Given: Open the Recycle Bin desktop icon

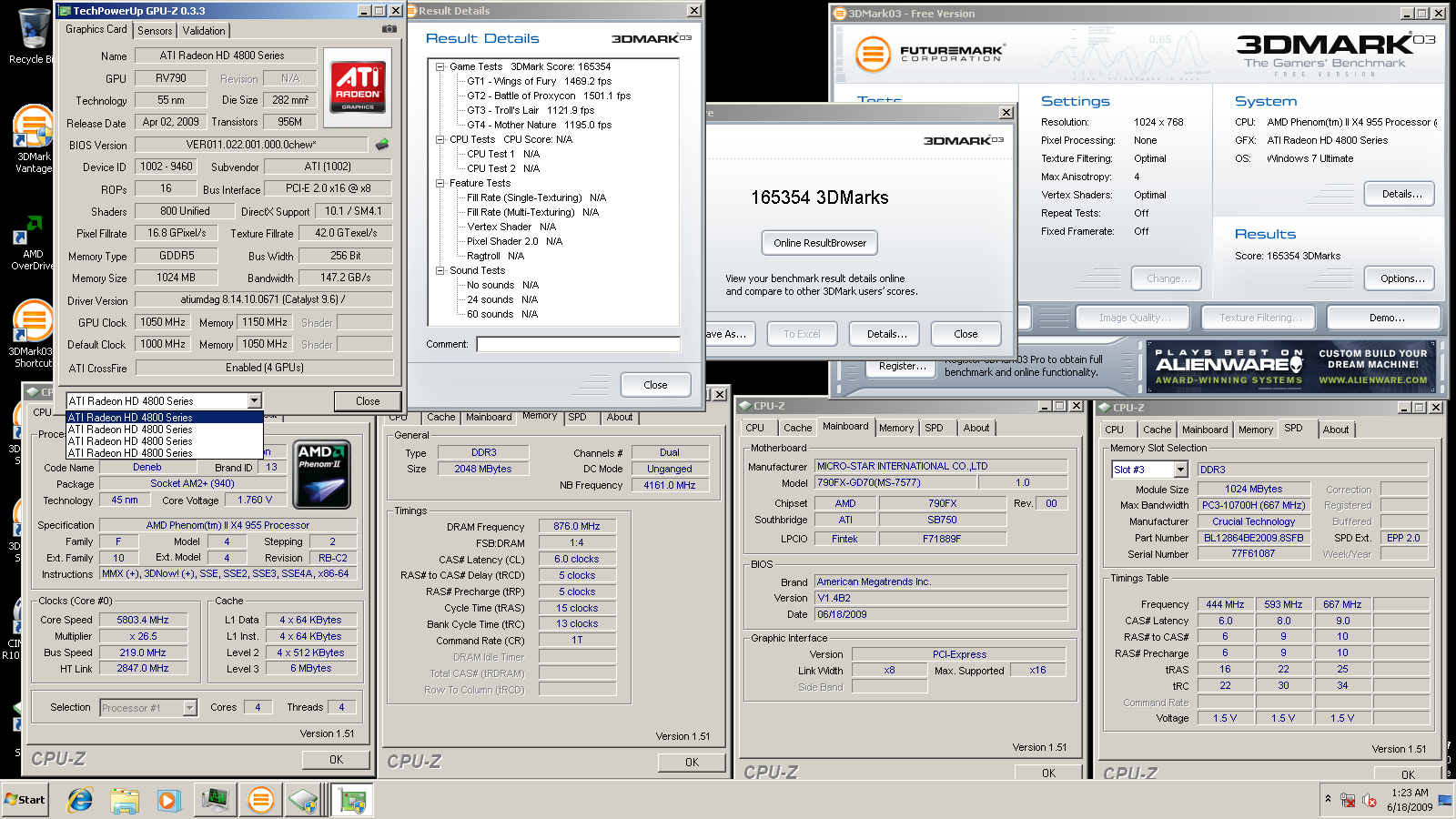Looking at the screenshot, I should point(31,36).
